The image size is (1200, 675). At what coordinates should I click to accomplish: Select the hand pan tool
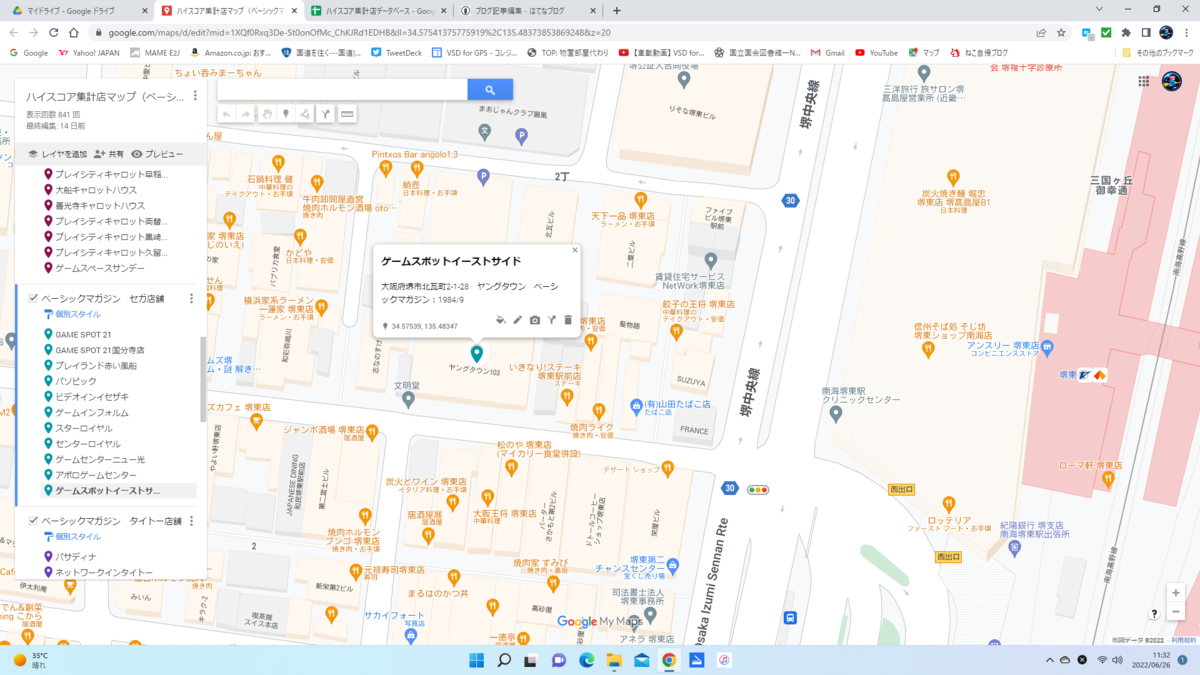267,114
